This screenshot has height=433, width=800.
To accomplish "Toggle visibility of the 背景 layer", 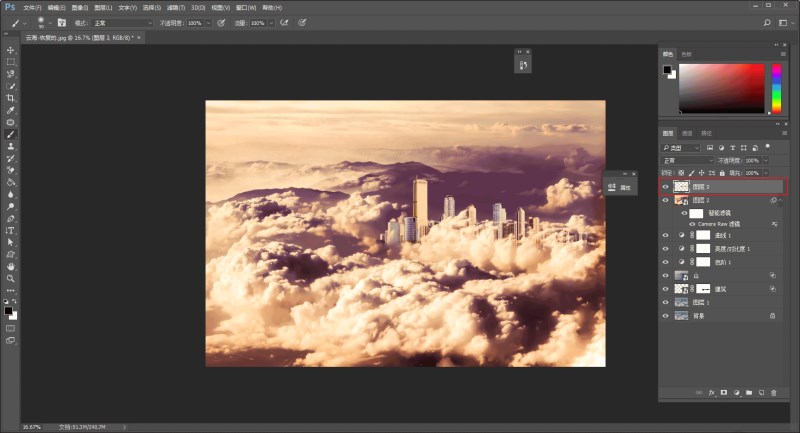I will pyautogui.click(x=666, y=315).
